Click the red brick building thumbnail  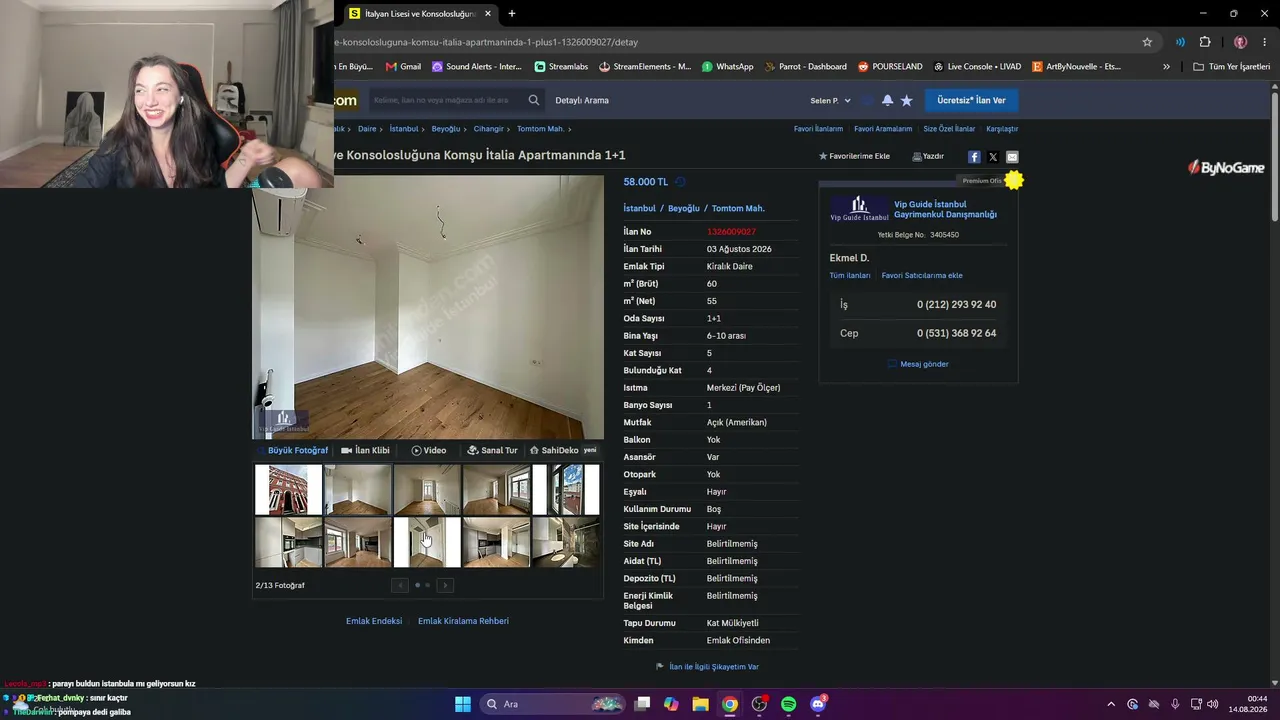288,489
